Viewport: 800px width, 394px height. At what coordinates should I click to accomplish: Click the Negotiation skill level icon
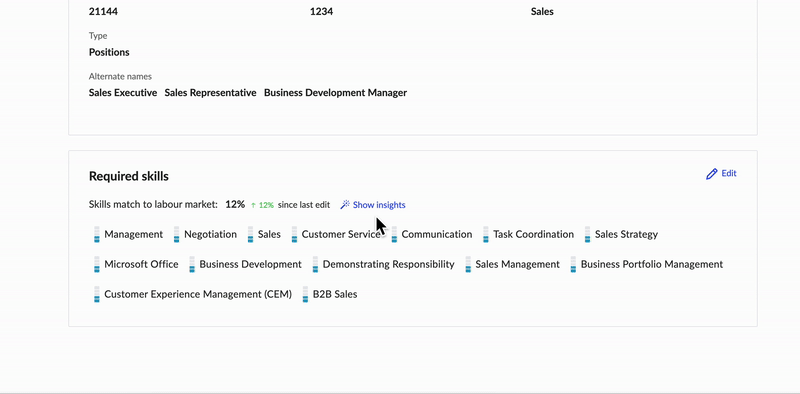[x=177, y=234]
